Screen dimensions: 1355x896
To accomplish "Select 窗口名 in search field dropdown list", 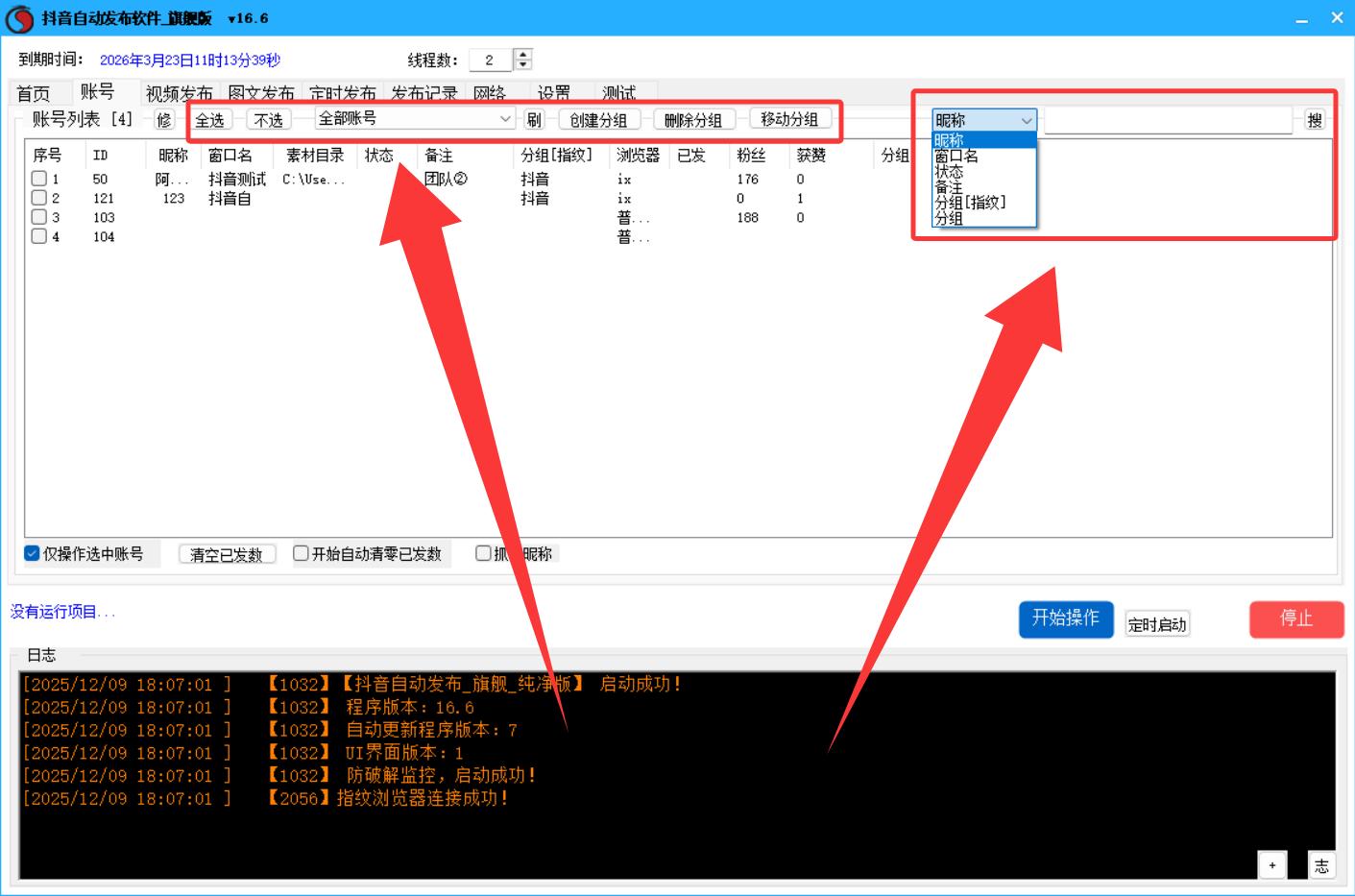I will pos(956,156).
